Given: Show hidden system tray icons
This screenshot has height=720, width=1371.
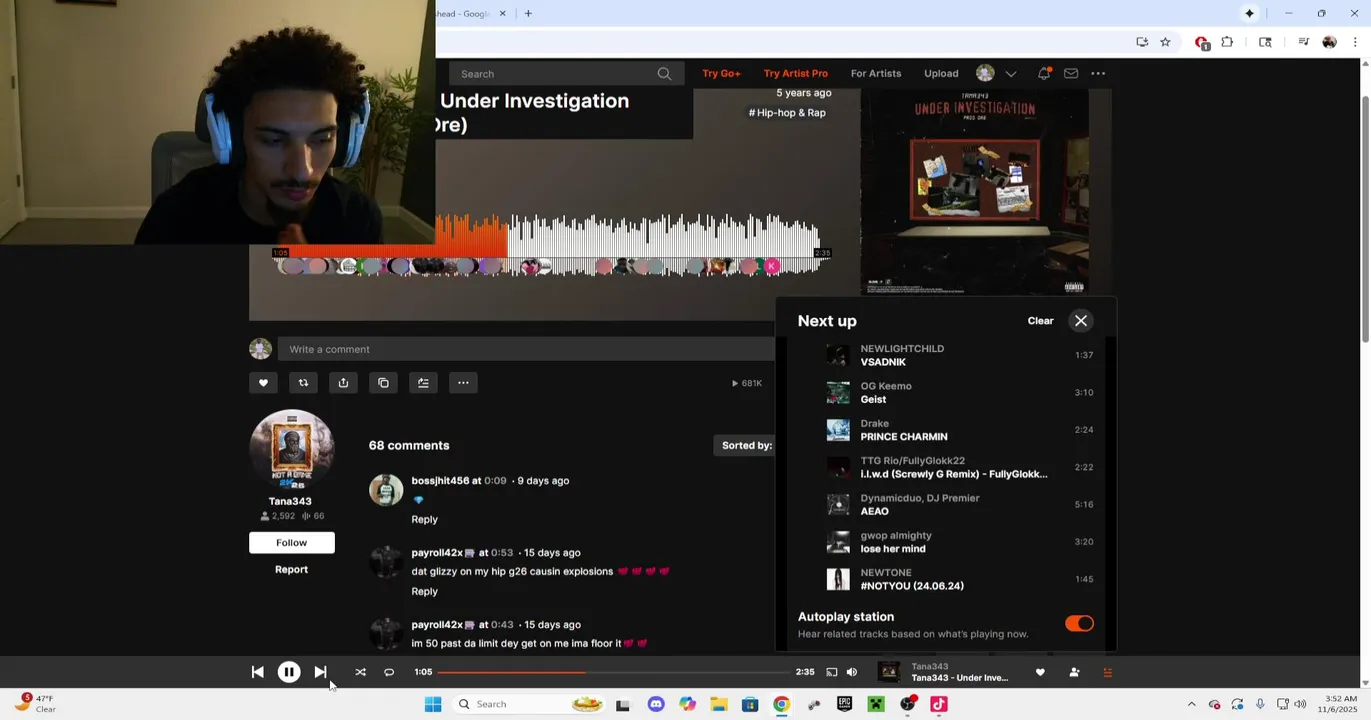Looking at the screenshot, I should click(1191, 704).
